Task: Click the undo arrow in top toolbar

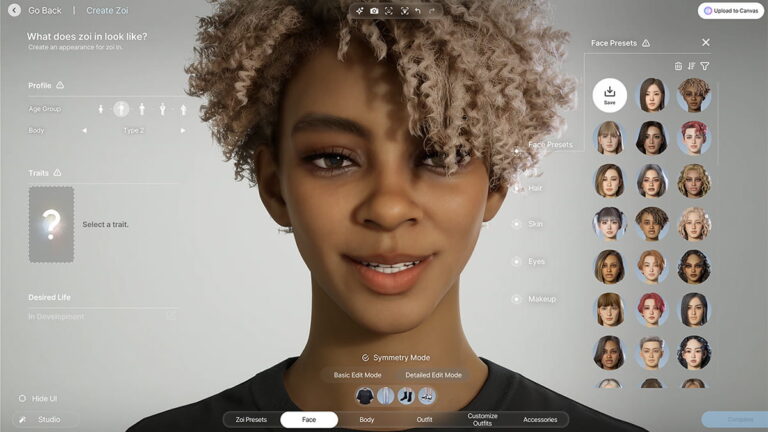Action: [x=418, y=11]
